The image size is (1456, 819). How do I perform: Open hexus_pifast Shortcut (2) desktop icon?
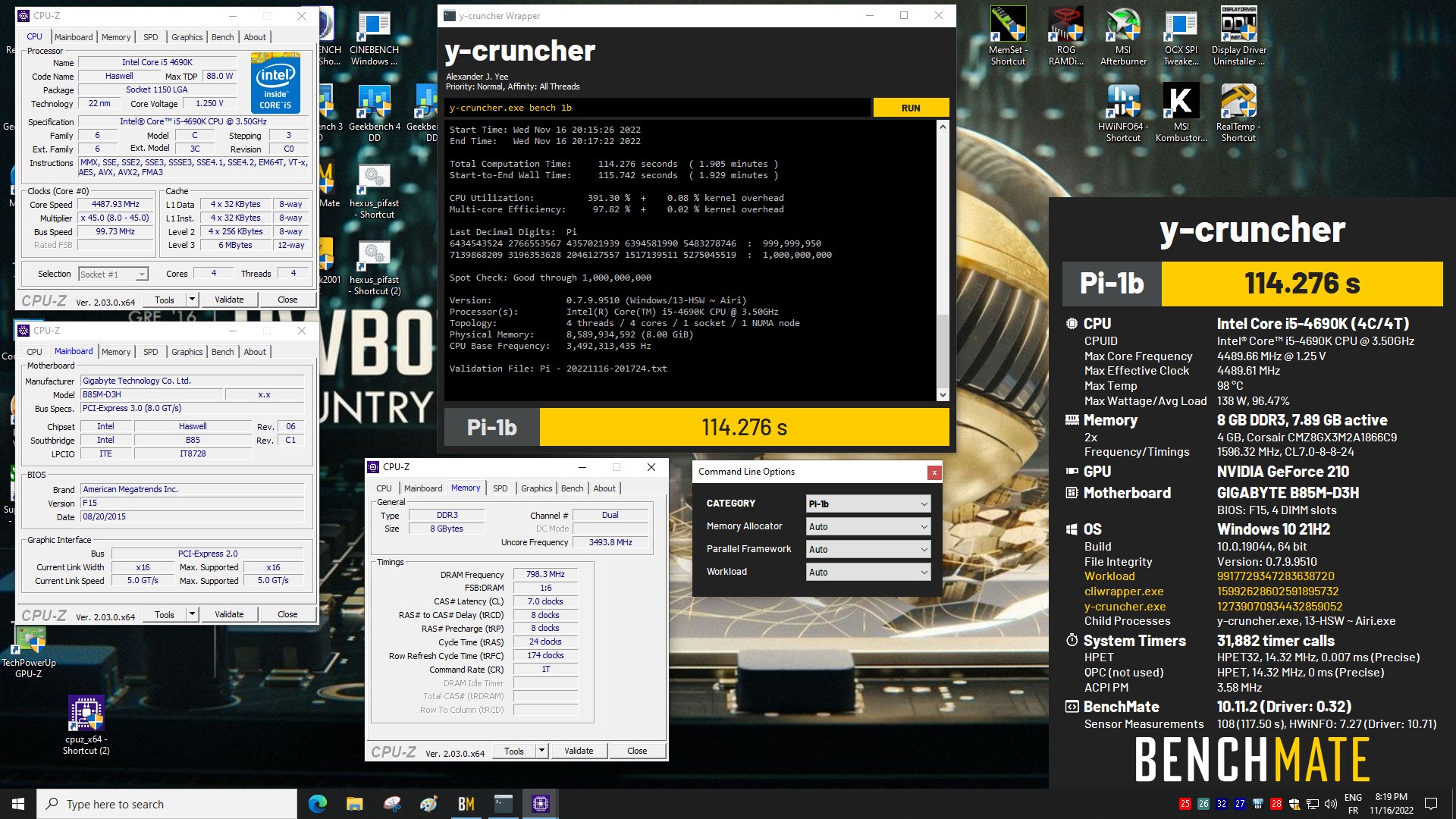click(374, 268)
